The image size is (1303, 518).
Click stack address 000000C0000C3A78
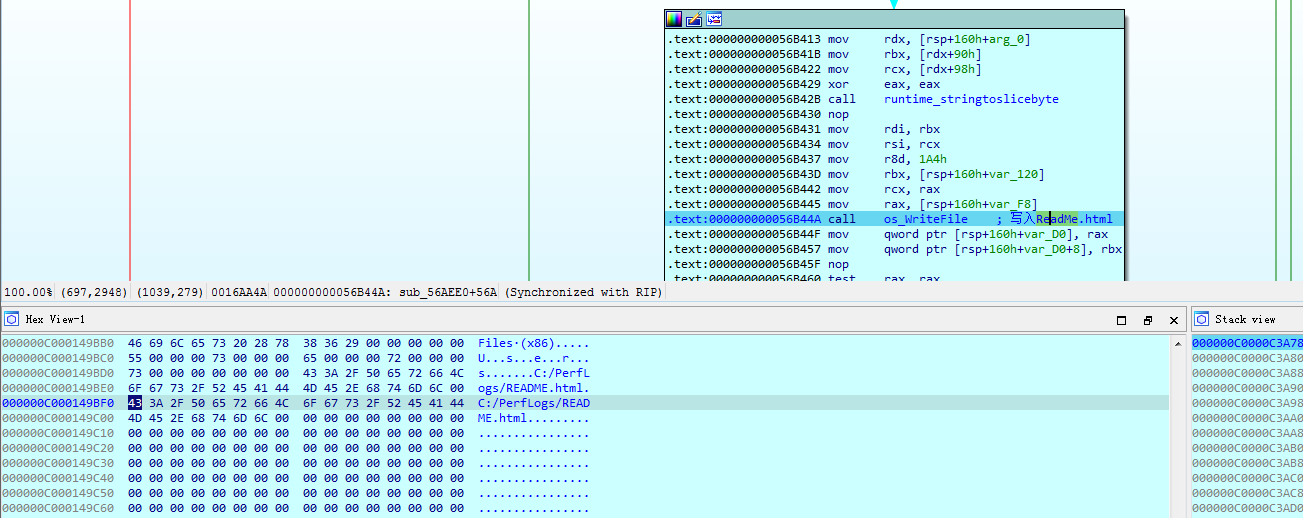[1247, 342]
